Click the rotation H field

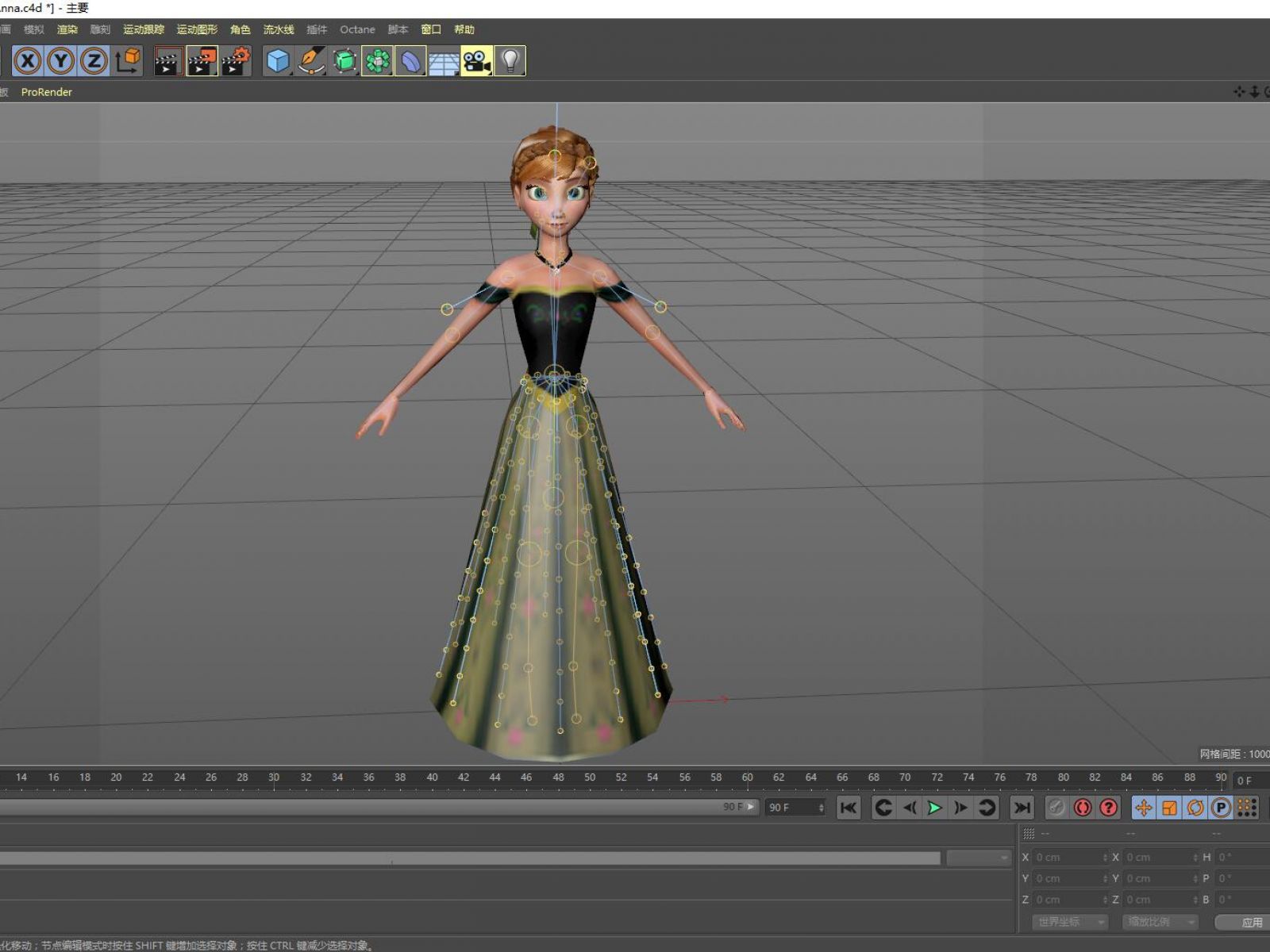pos(1242,858)
